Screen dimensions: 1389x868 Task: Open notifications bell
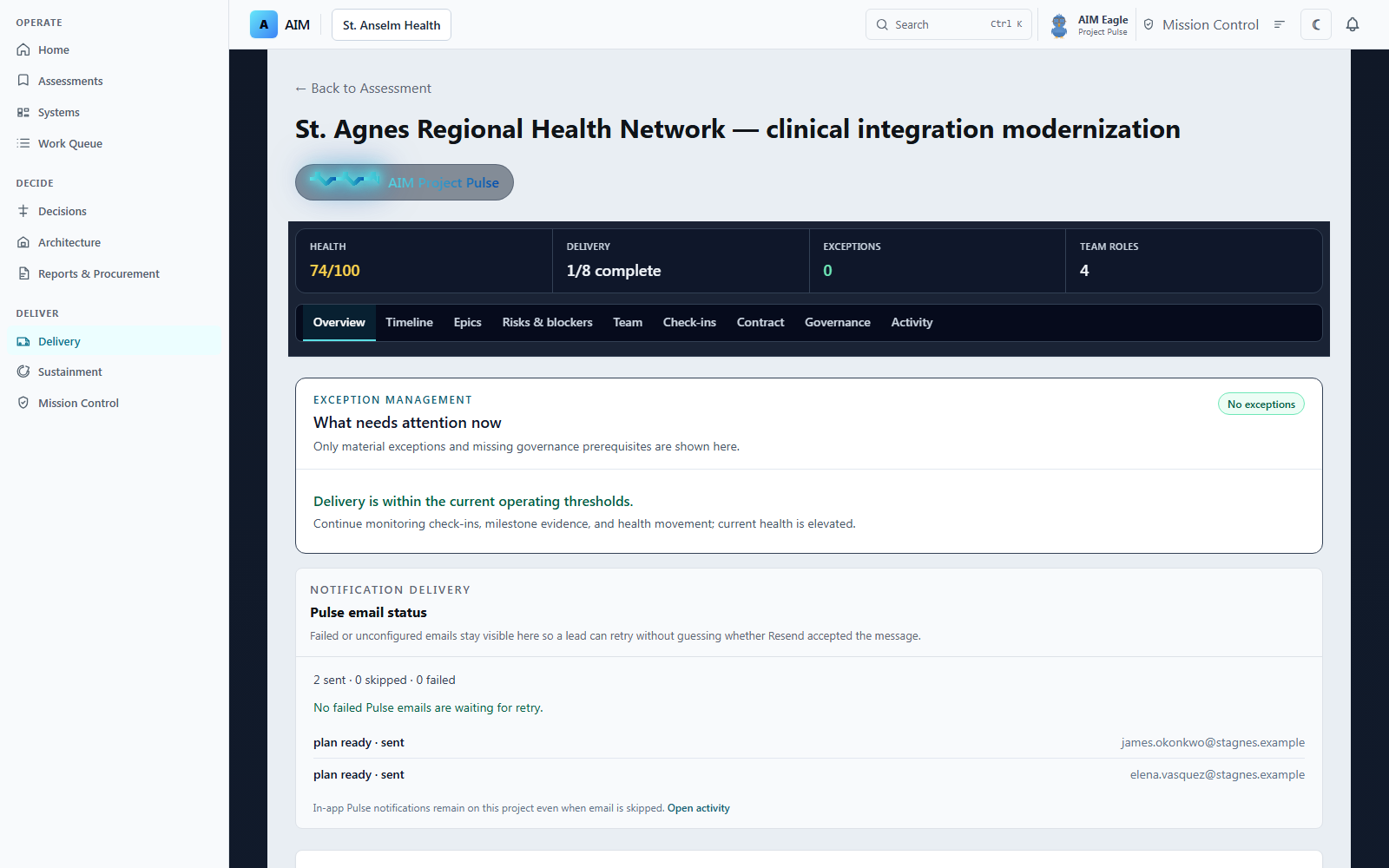click(x=1353, y=24)
